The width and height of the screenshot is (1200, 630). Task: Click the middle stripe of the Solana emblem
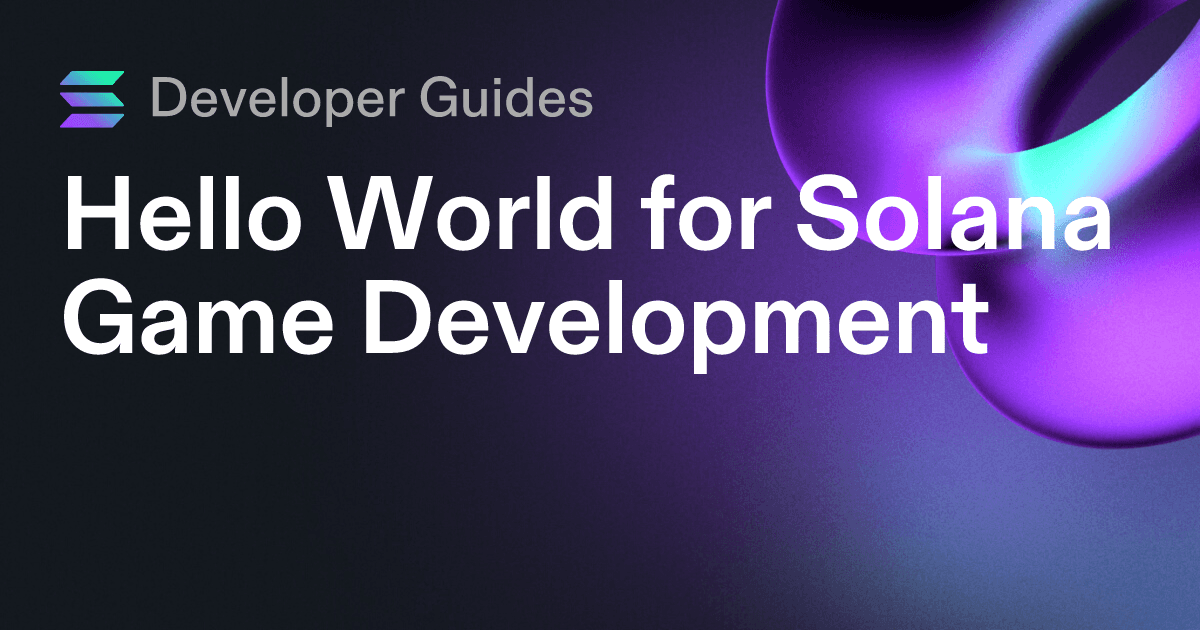click(x=90, y=98)
